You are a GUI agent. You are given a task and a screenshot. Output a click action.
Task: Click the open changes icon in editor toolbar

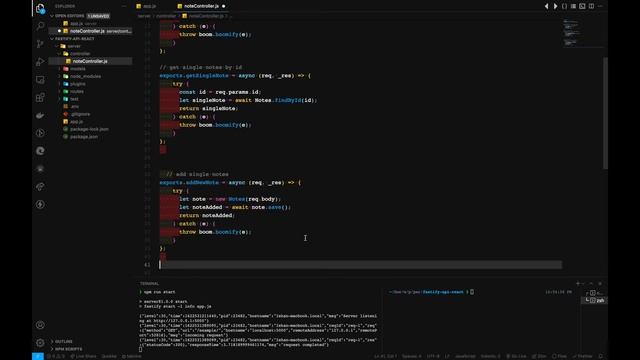tap(582, 6)
